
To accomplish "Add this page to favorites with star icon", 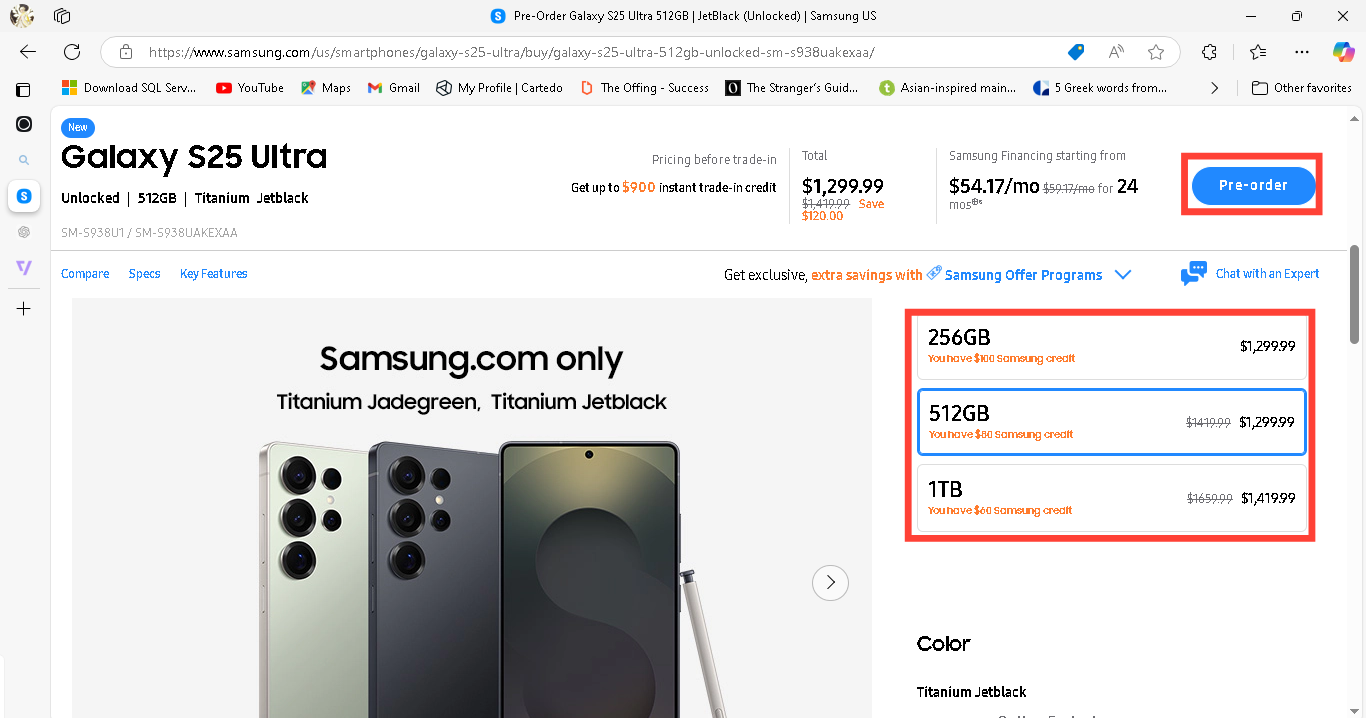I will [x=1156, y=52].
